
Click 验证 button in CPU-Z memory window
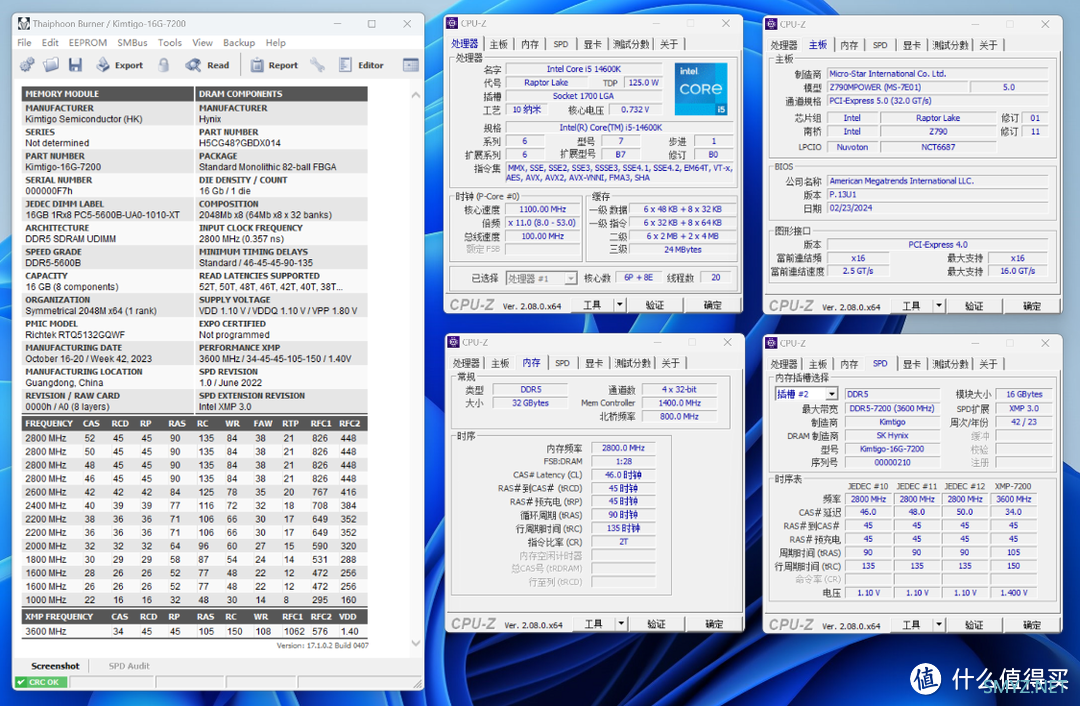point(656,623)
